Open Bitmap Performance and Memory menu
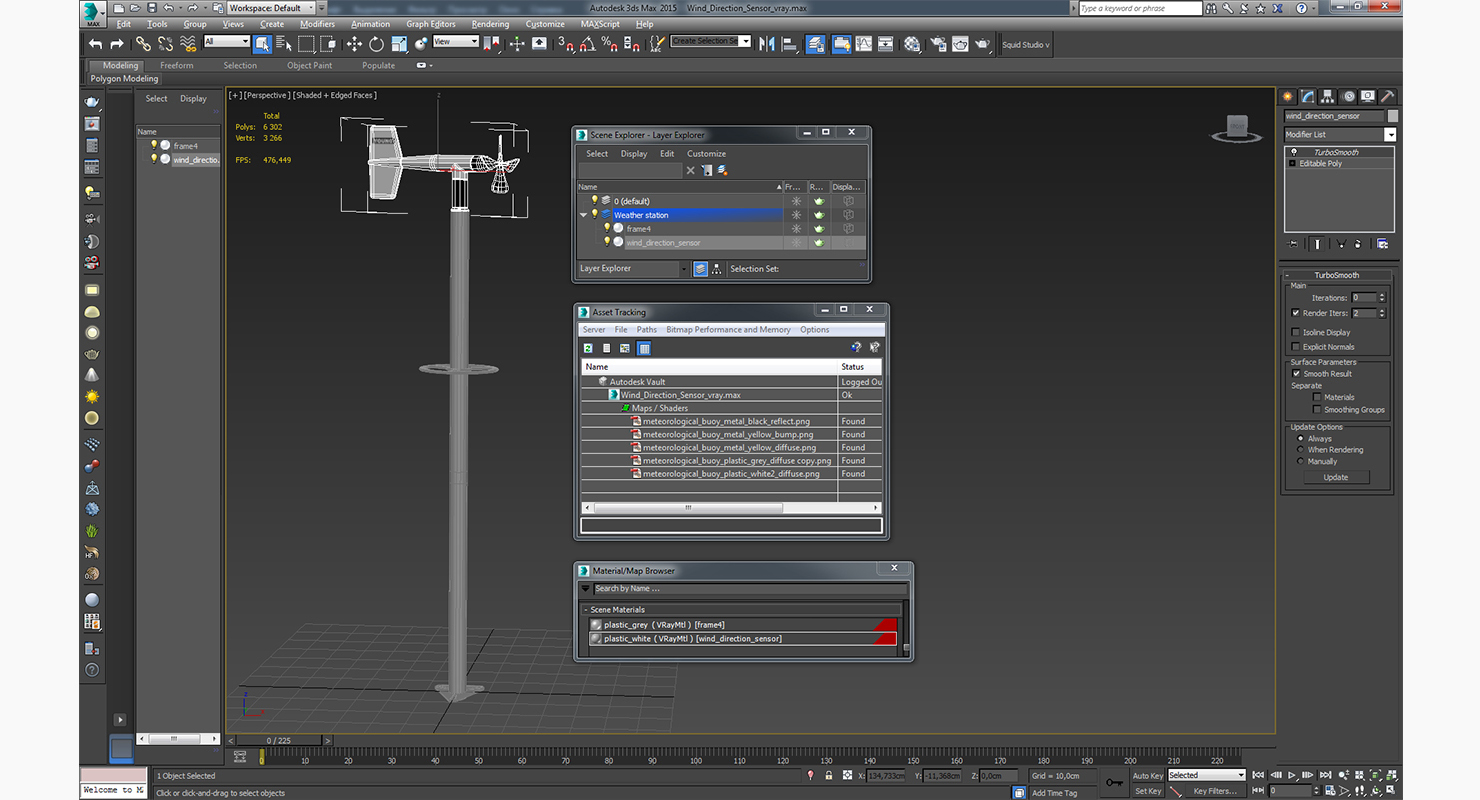 click(728, 330)
